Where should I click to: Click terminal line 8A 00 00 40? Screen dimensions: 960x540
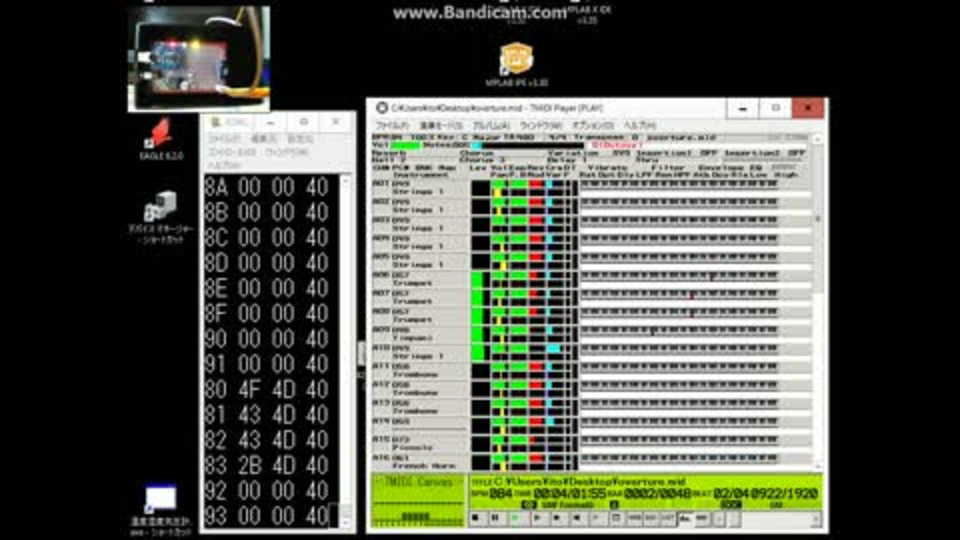click(266, 187)
